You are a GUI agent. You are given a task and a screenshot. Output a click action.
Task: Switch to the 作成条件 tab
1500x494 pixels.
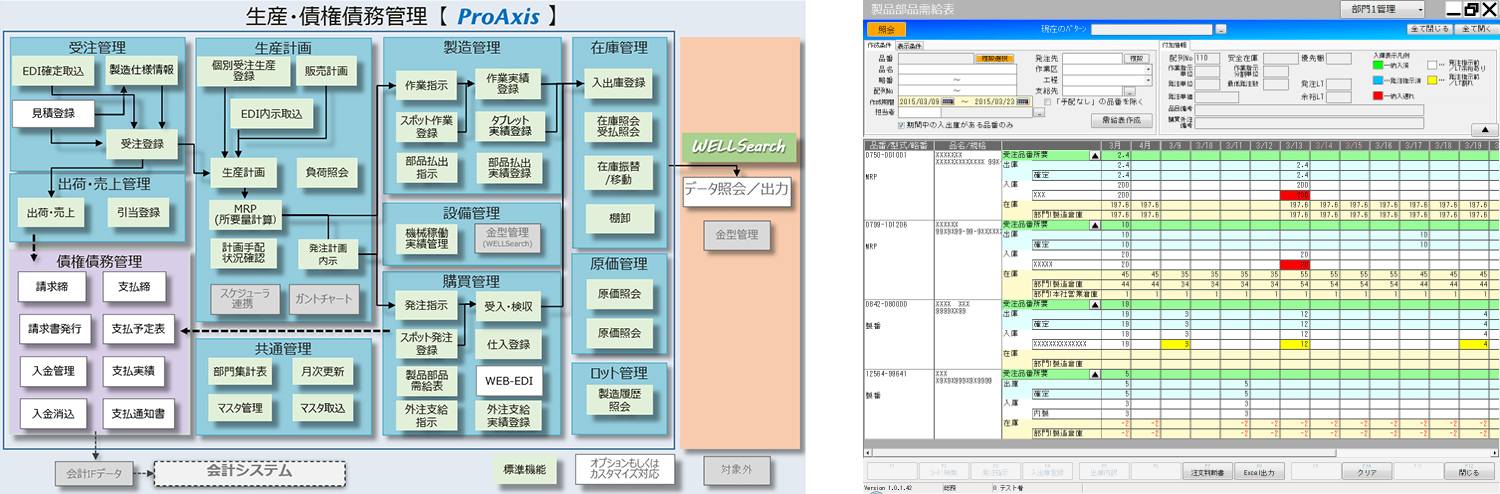(879, 45)
